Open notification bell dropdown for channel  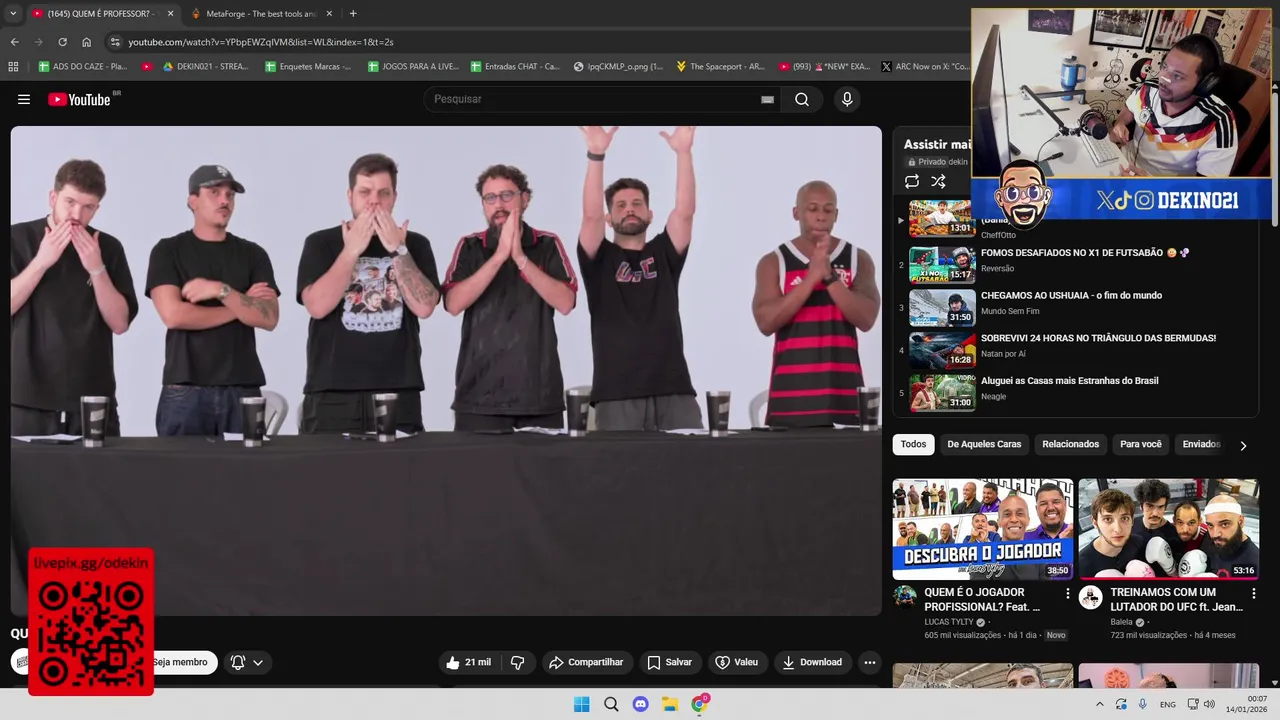pyautogui.click(x=247, y=662)
